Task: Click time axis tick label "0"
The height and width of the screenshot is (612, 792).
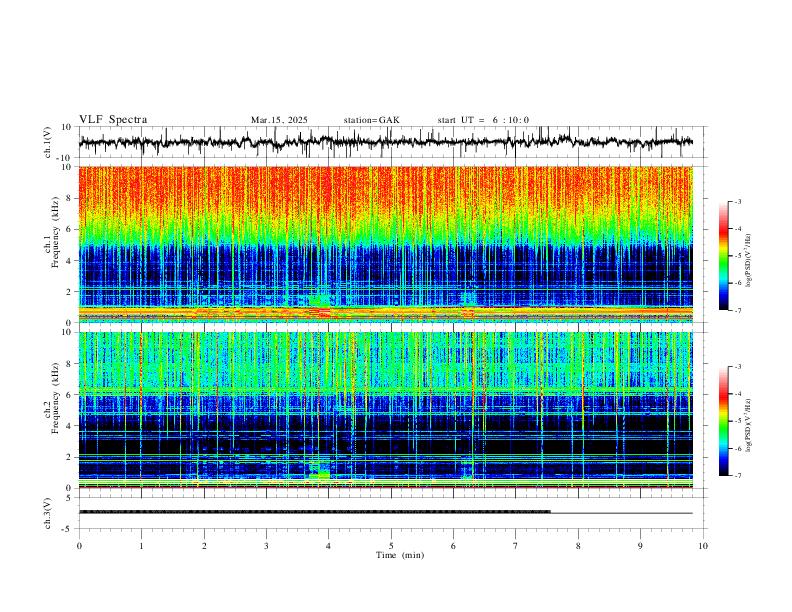Action: click(79, 546)
